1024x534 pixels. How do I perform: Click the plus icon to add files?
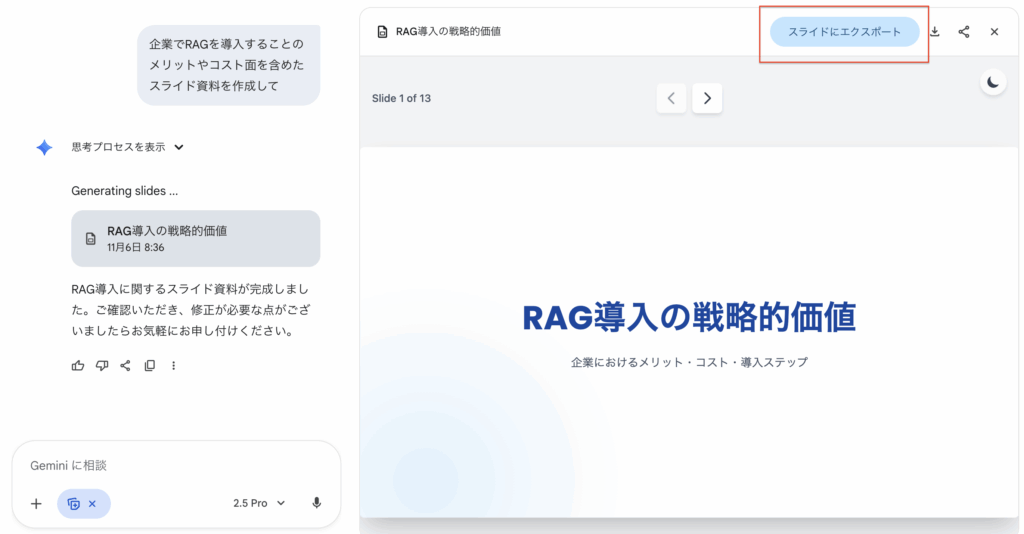[36, 503]
